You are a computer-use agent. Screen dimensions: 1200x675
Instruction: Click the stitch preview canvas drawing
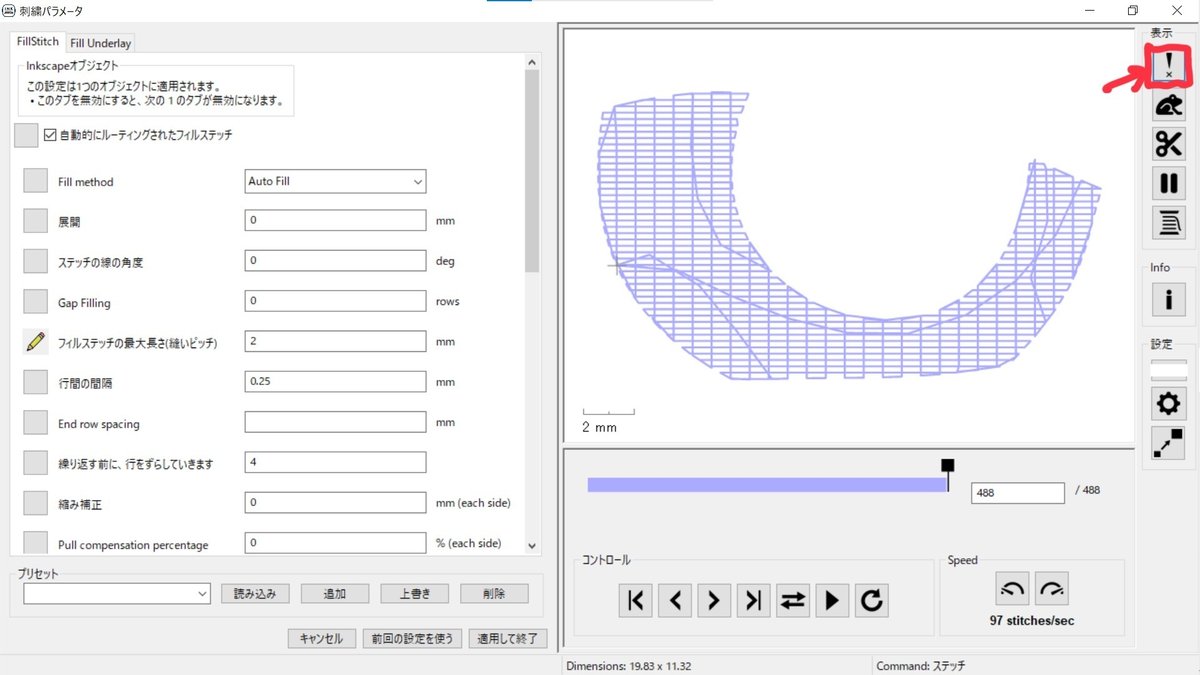coord(850,235)
